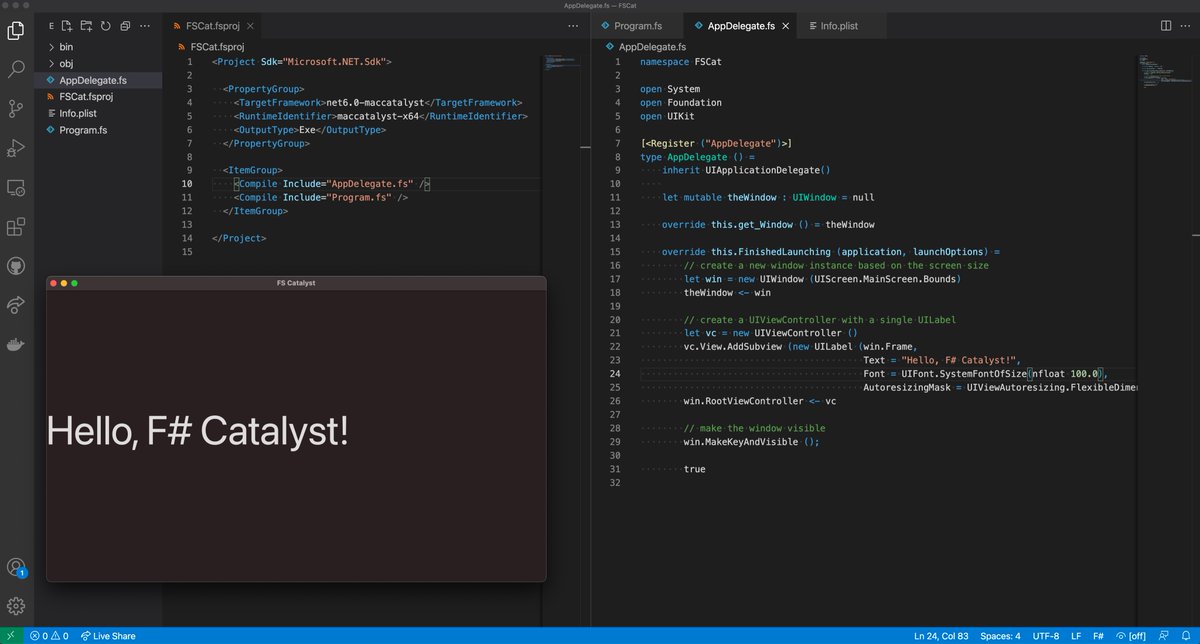Click the feedback icon in status bar
This screenshot has width=1200, height=644.
pyautogui.click(x=1165, y=636)
